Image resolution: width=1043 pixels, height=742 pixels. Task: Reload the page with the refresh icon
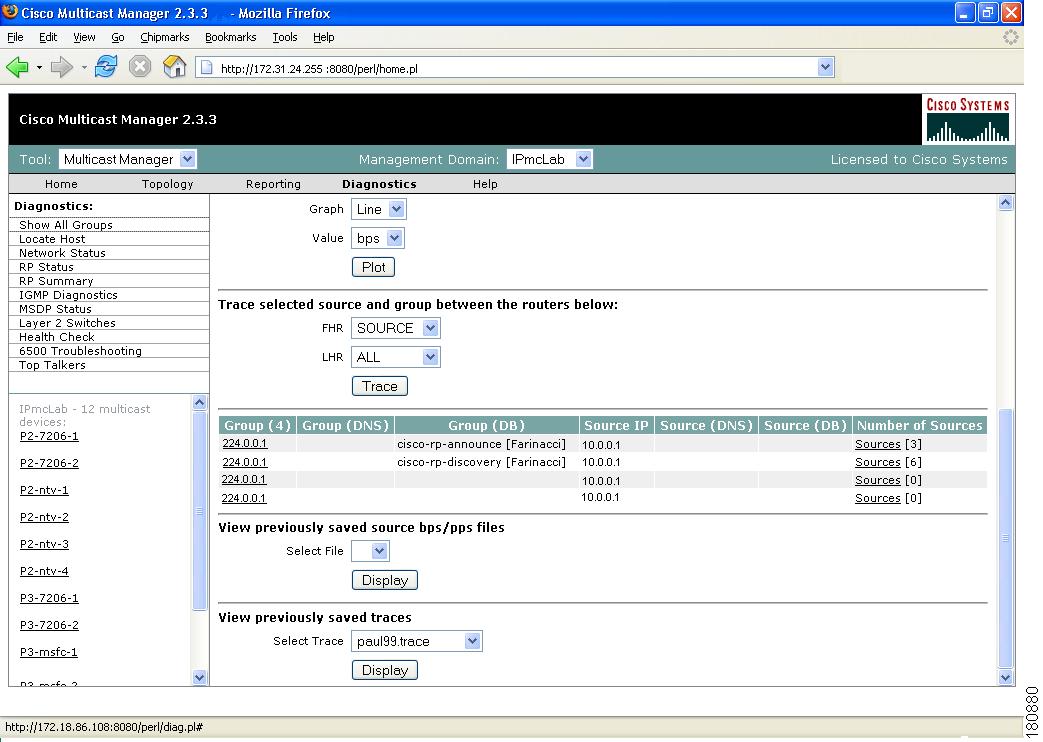106,67
